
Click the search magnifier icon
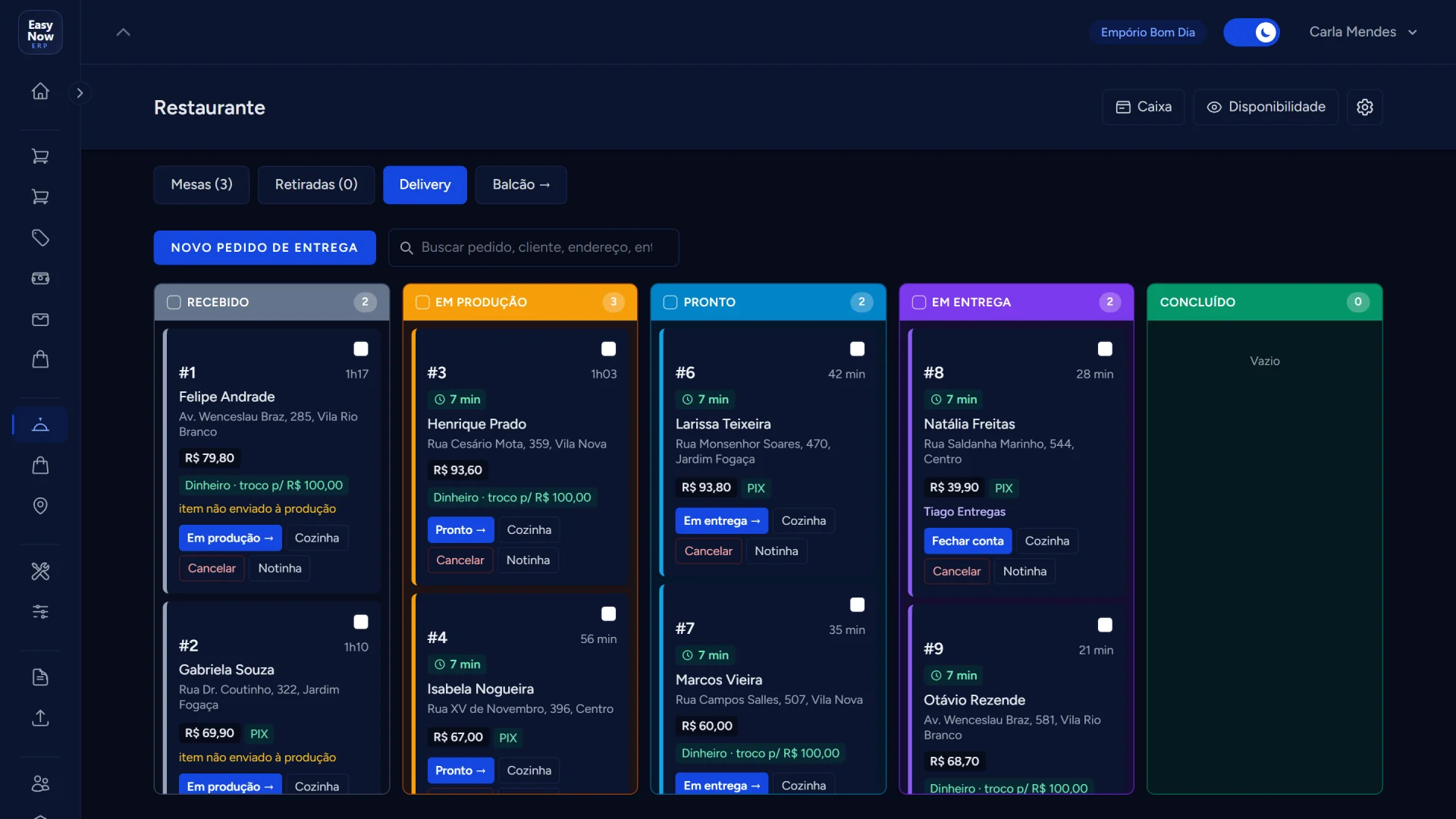[x=406, y=248]
